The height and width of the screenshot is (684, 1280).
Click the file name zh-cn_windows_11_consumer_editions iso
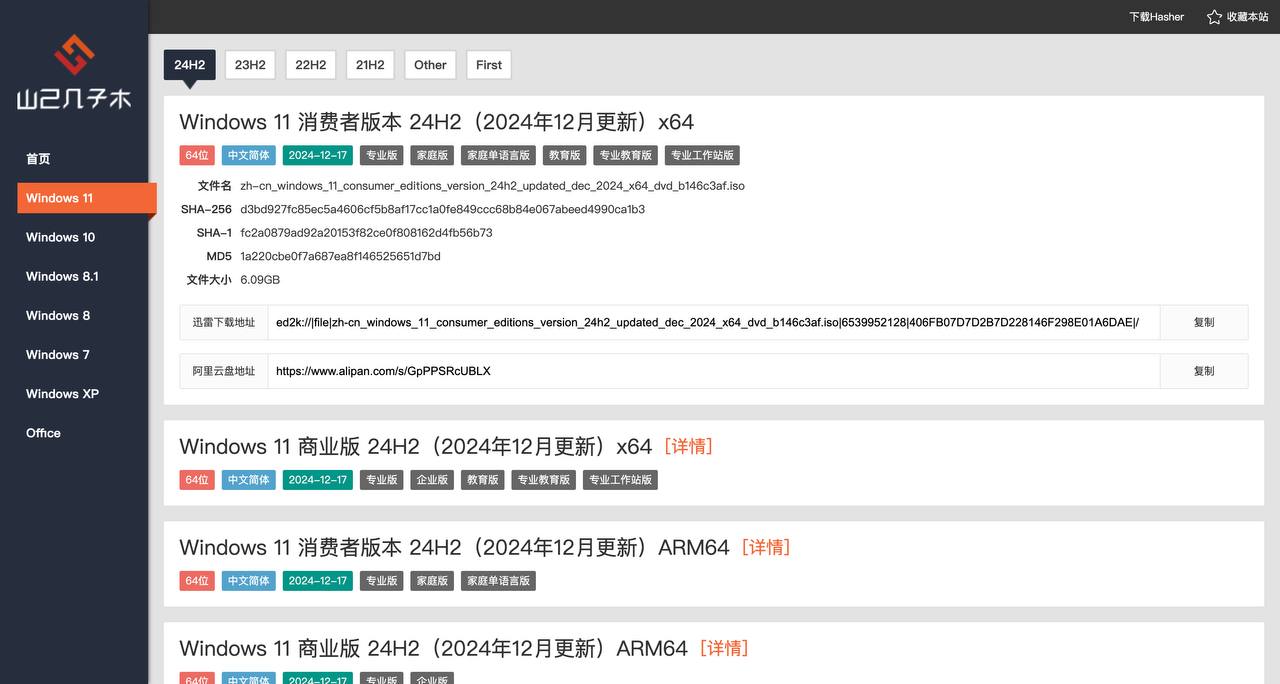(492, 186)
